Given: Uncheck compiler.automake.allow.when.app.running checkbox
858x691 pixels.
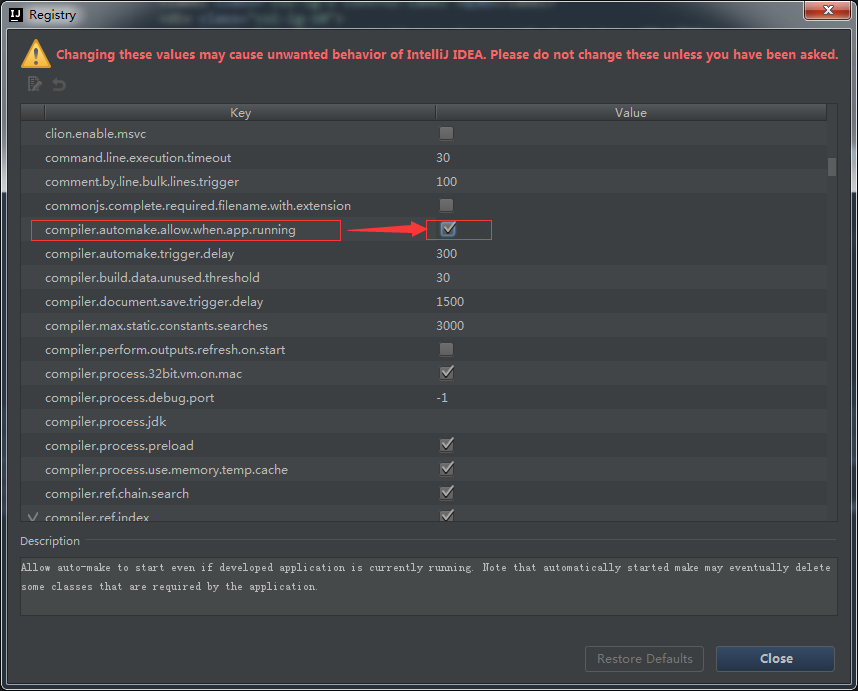Looking at the screenshot, I should point(448,229).
